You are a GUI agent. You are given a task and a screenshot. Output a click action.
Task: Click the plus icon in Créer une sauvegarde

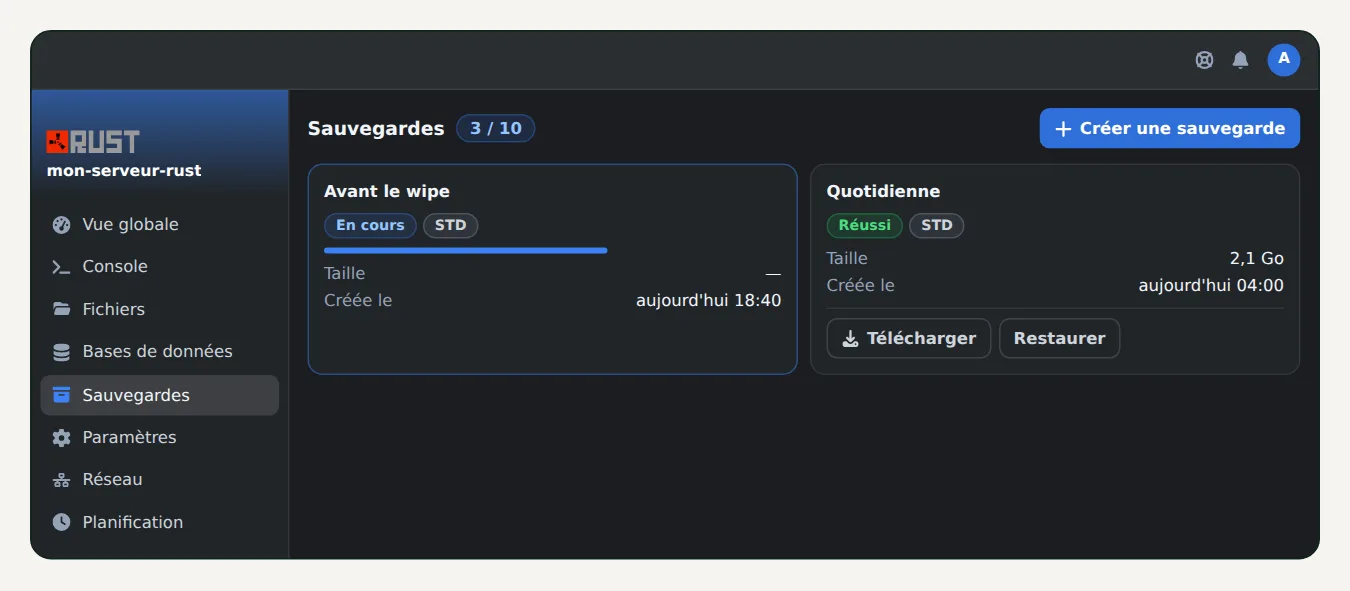[1063, 129]
